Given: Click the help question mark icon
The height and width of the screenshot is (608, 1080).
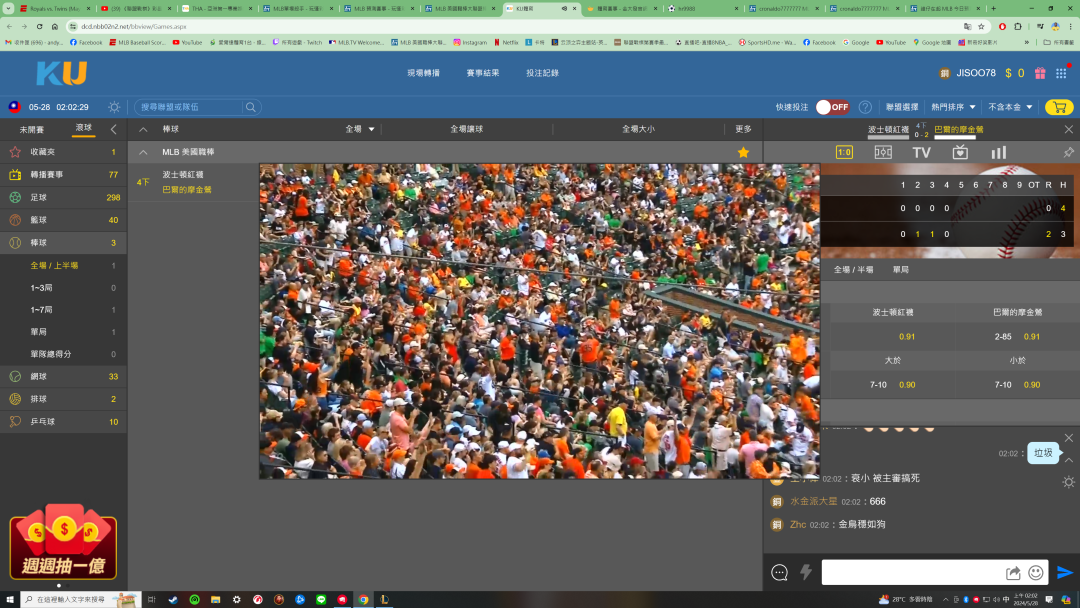Looking at the screenshot, I should coord(865,107).
